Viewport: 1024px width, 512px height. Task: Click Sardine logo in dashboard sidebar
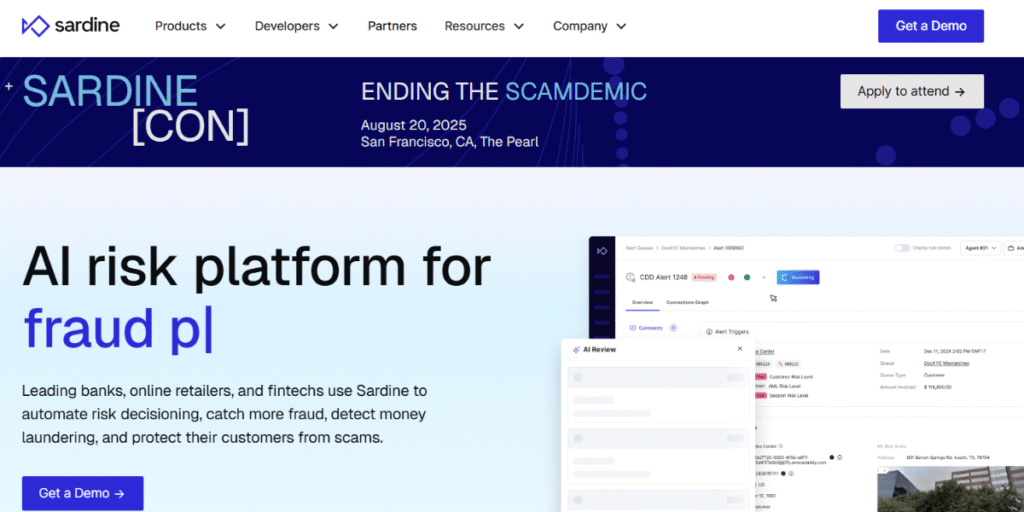tap(602, 251)
